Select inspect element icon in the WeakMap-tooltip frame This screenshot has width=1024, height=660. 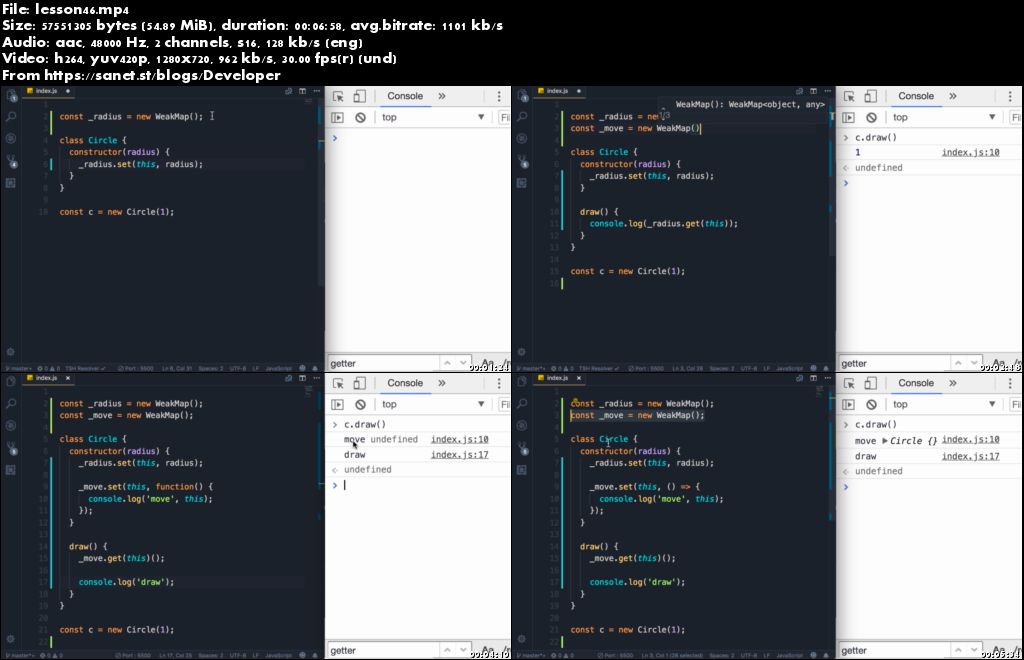click(x=848, y=96)
